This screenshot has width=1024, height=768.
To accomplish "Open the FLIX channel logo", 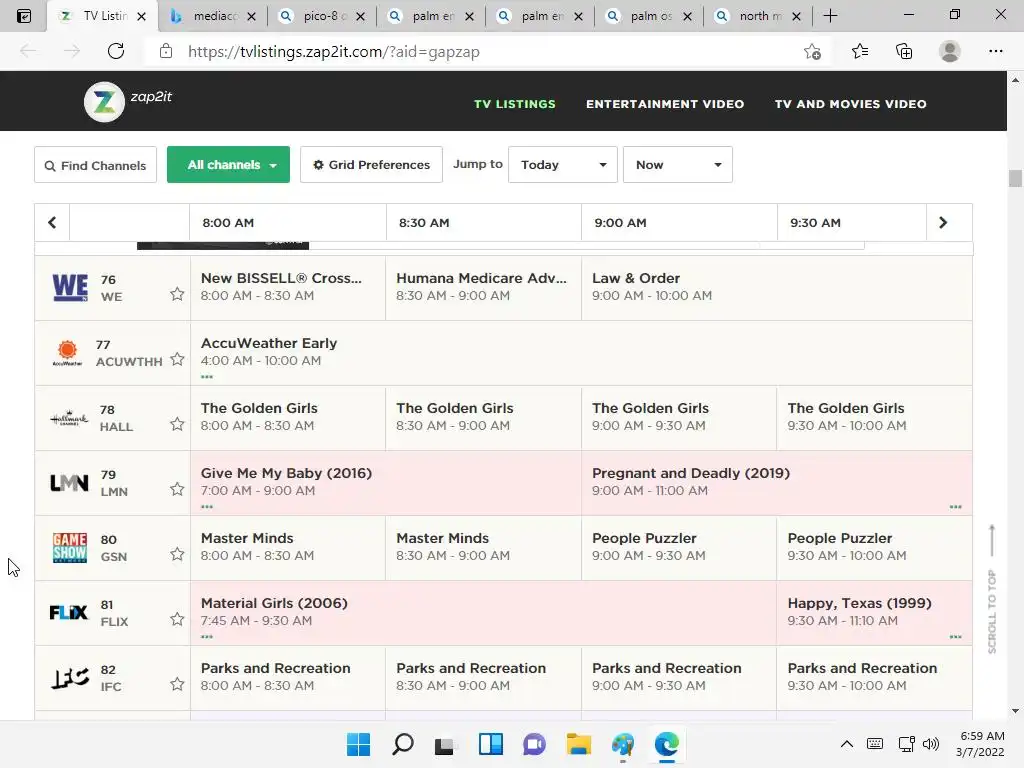I will coord(69,613).
